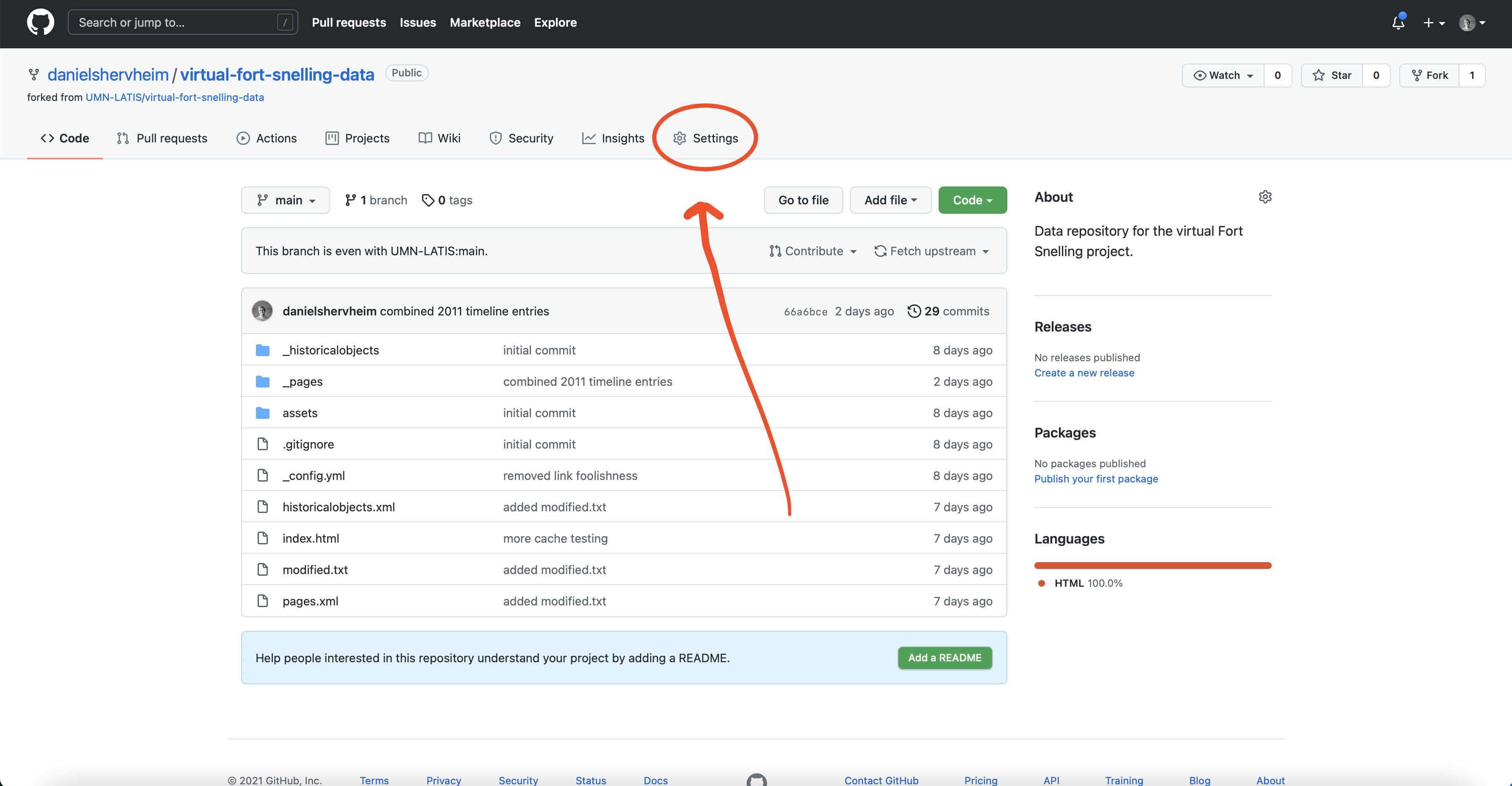Click the modified.txt file icon
Viewport: 1512px width, 786px height.
coord(262,569)
